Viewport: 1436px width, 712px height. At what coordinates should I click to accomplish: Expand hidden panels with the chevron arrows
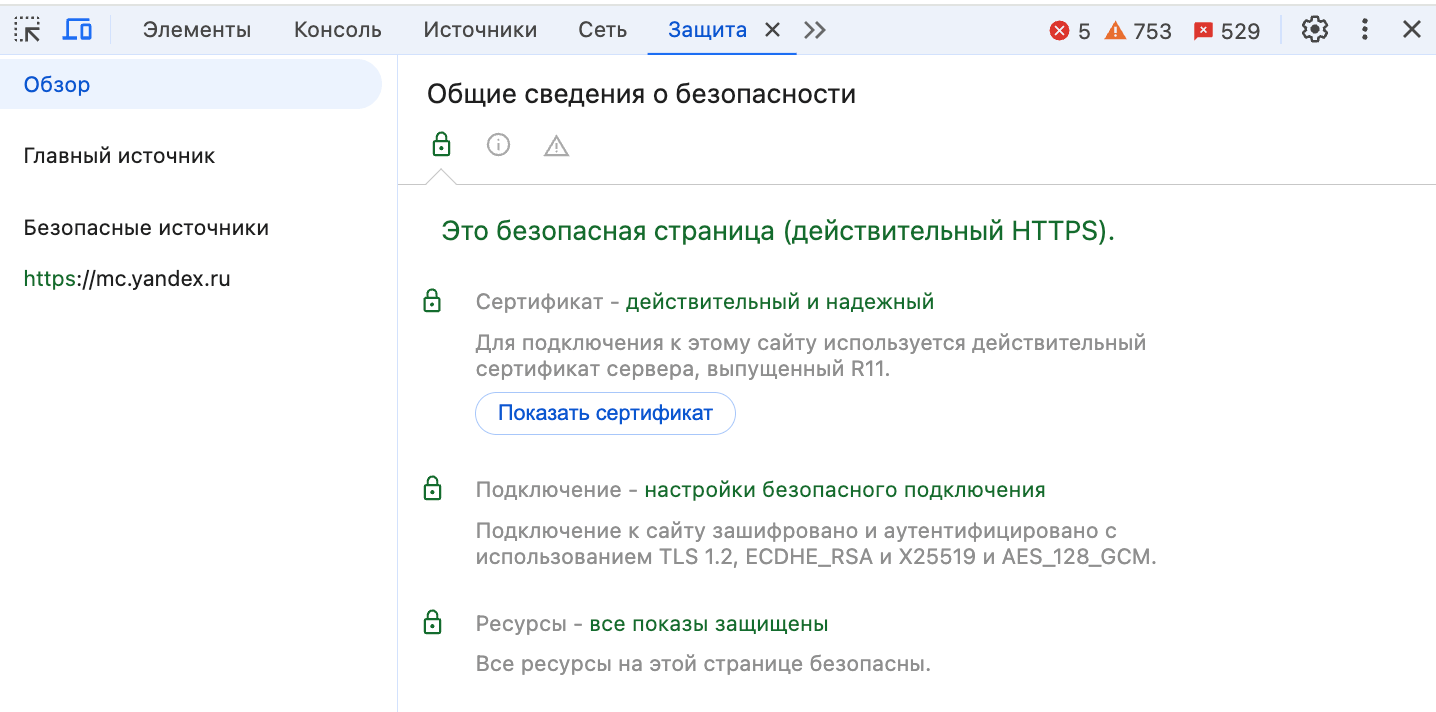[813, 30]
